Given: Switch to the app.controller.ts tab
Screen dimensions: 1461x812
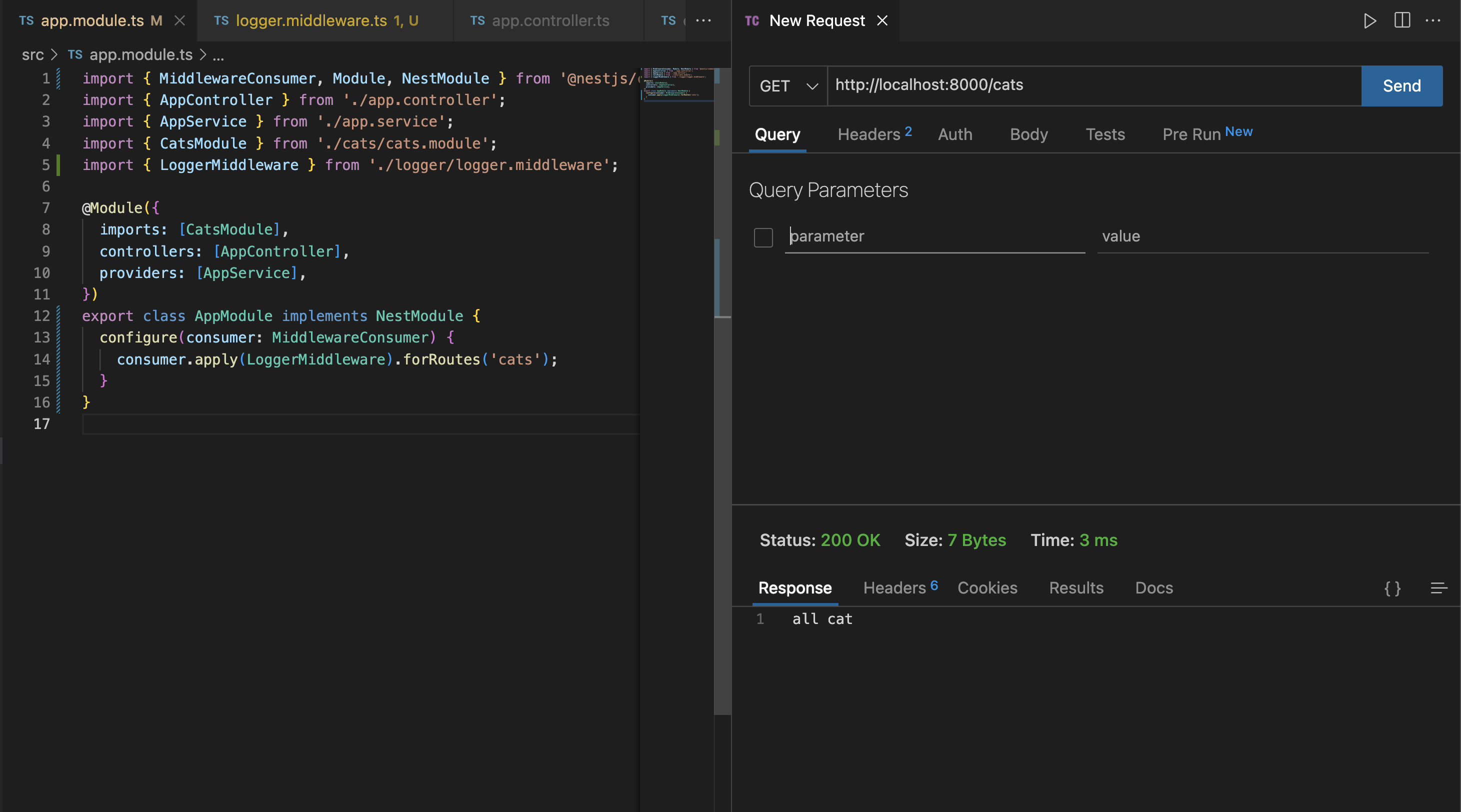Looking at the screenshot, I should [550, 21].
